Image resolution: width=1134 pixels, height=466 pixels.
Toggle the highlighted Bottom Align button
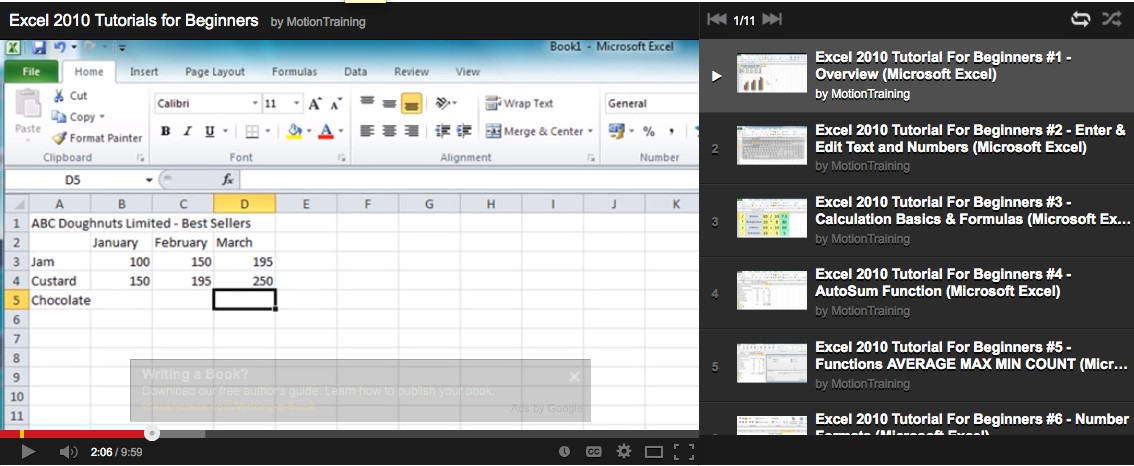tap(412, 103)
